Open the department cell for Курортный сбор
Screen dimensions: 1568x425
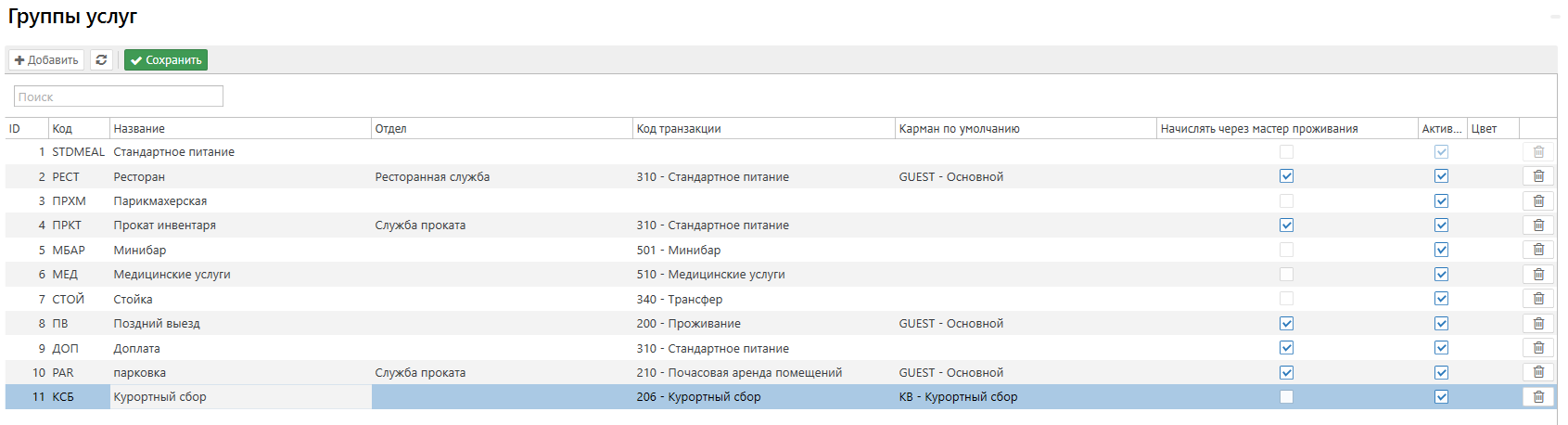coord(501,397)
